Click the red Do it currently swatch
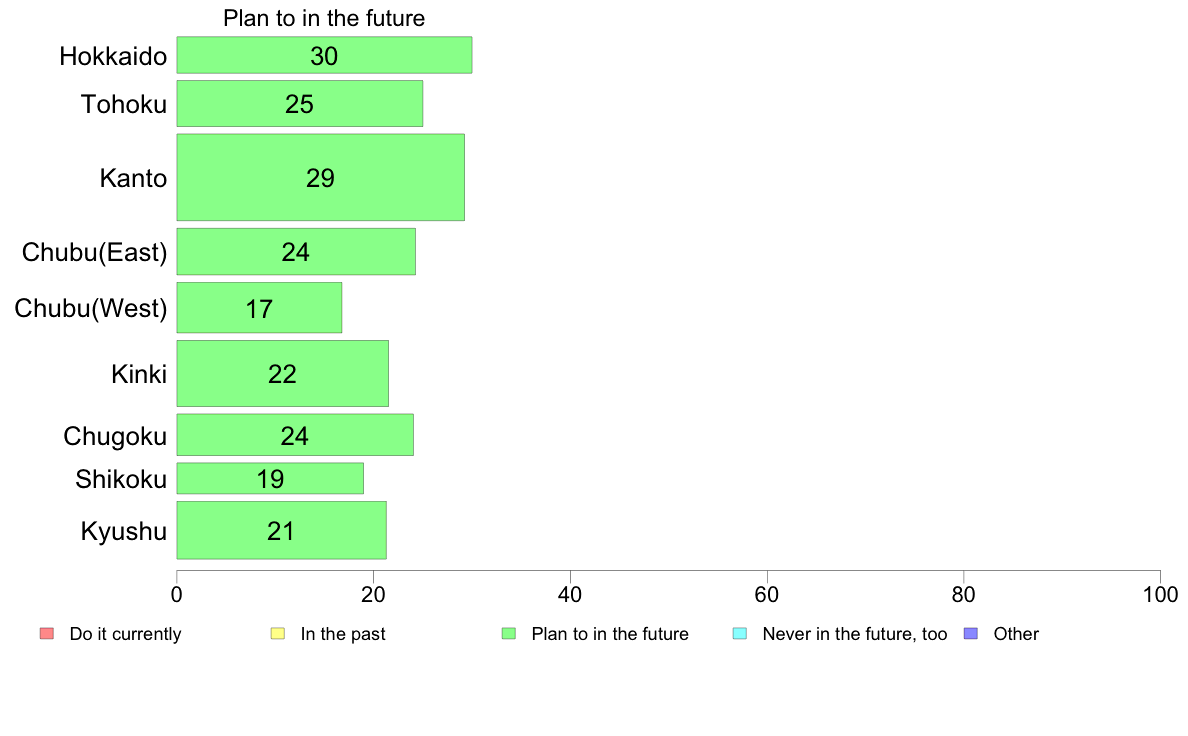 point(47,634)
